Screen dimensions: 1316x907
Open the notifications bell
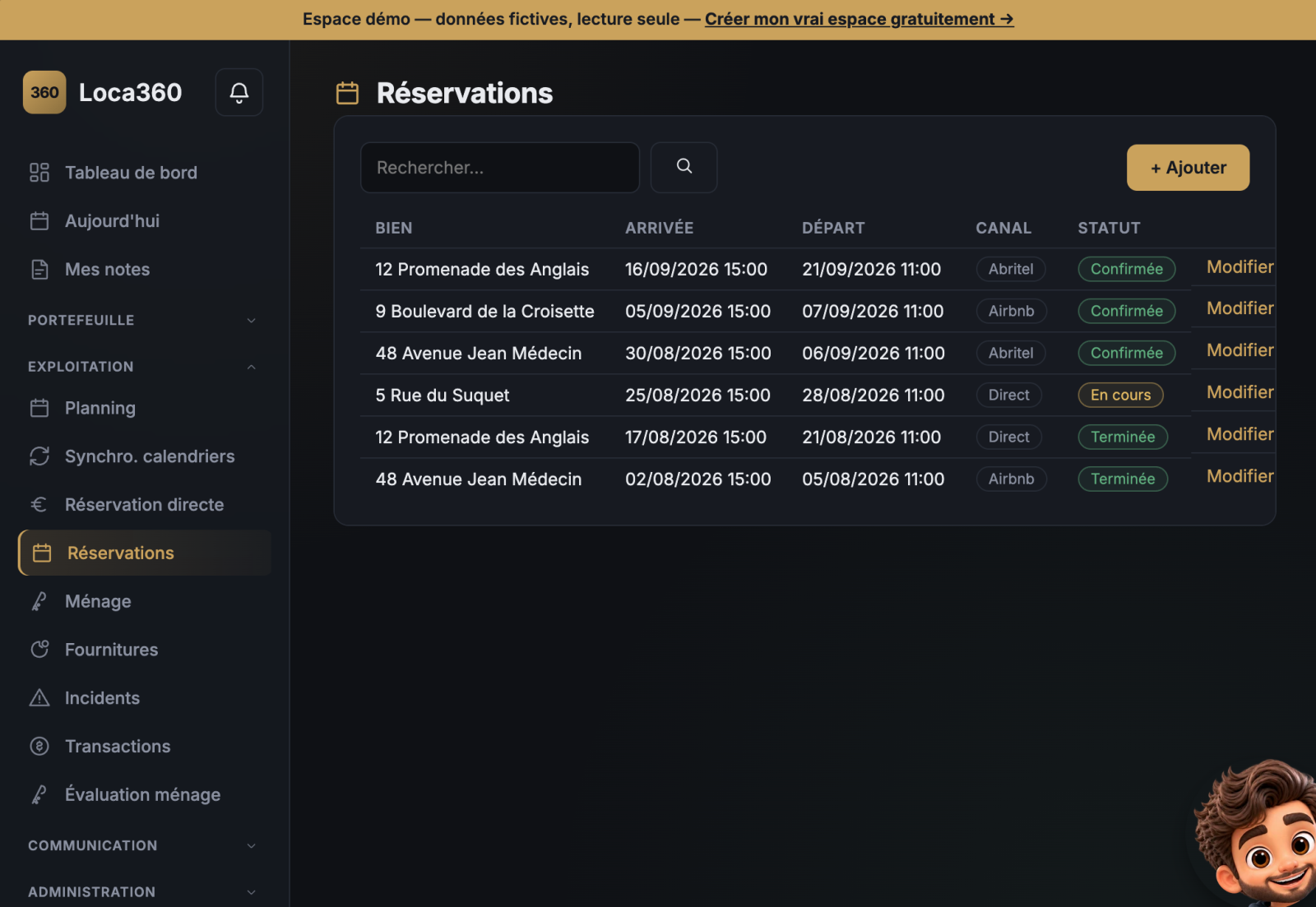coord(239,92)
